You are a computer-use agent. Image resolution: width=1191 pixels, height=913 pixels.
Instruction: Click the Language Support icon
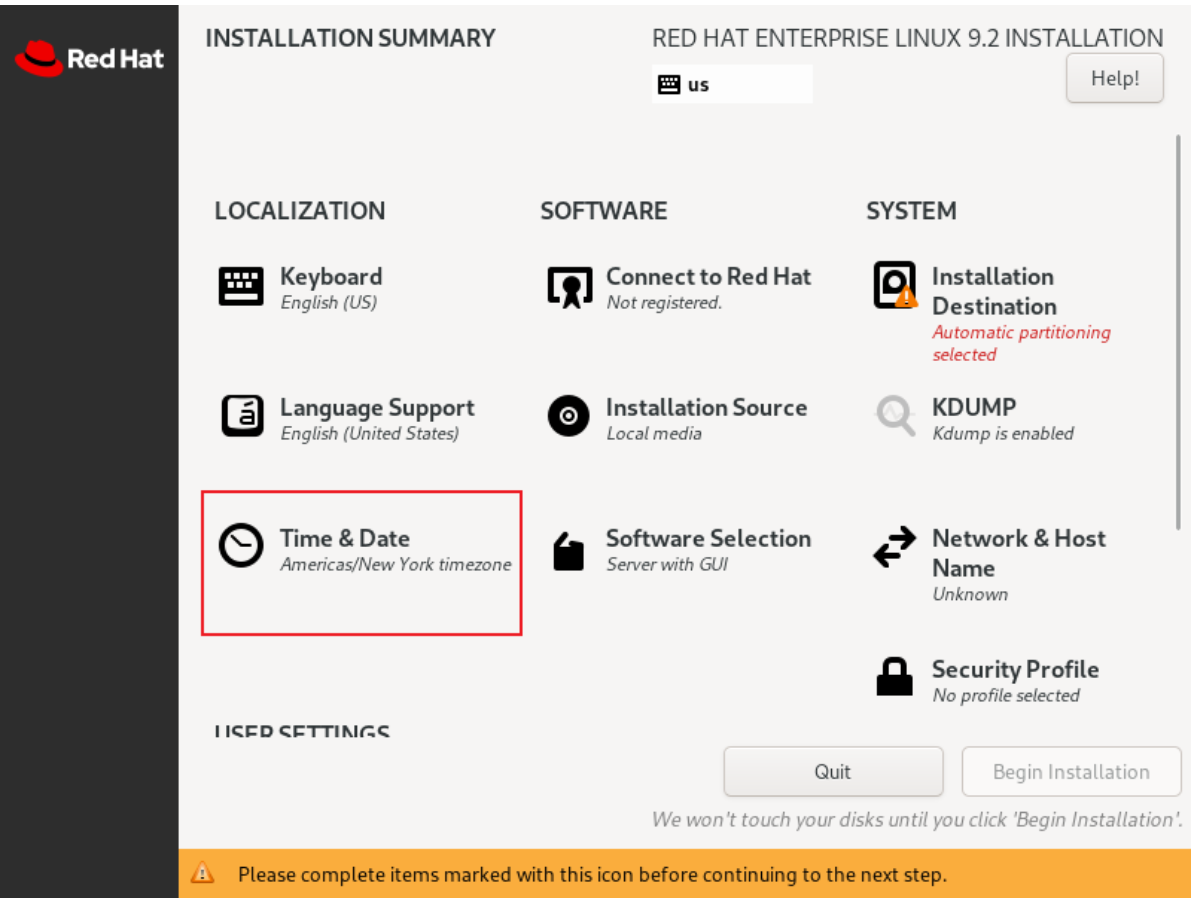click(242, 416)
